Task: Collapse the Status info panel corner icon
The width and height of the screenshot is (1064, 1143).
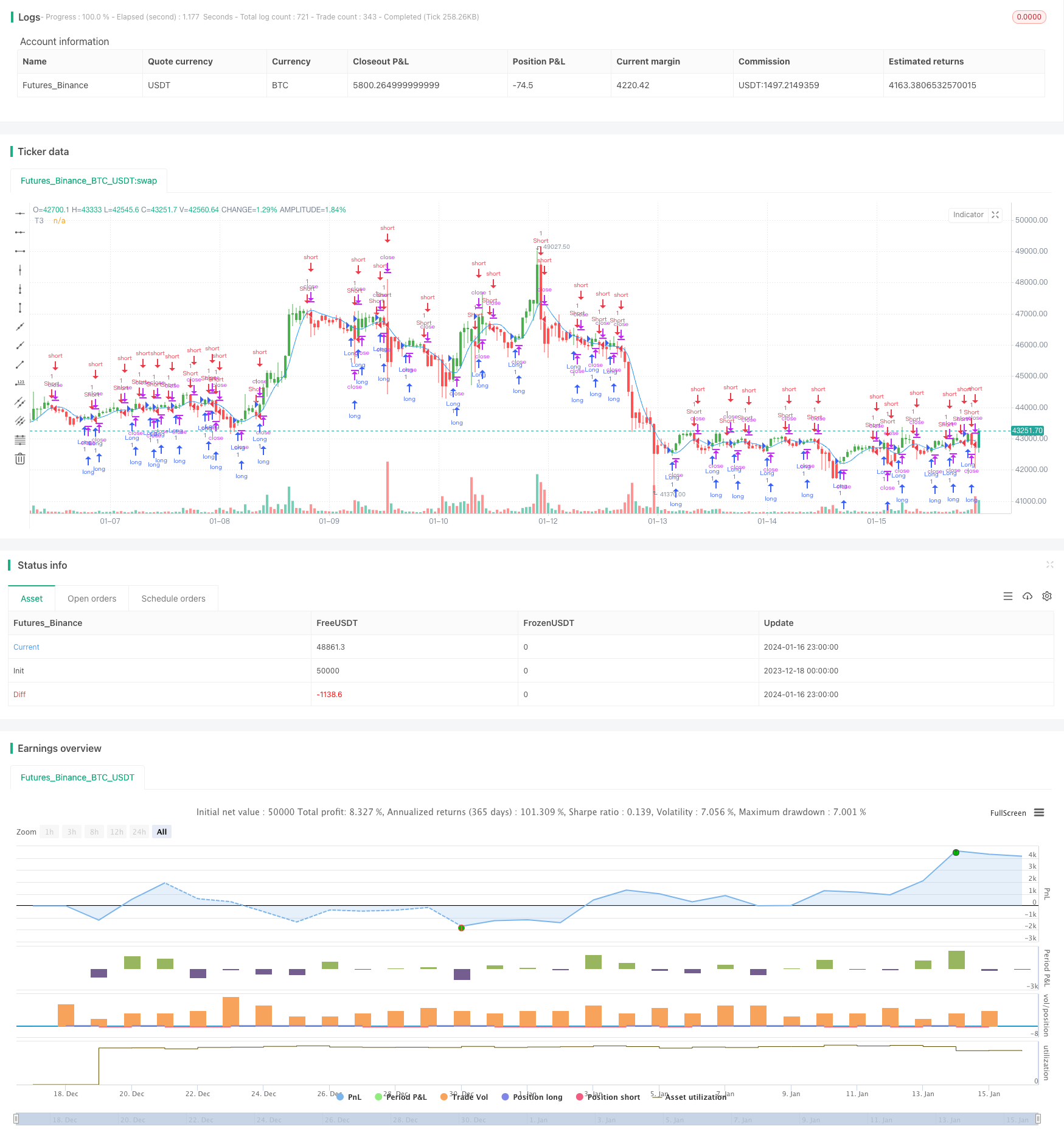Action: [x=1049, y=565]
